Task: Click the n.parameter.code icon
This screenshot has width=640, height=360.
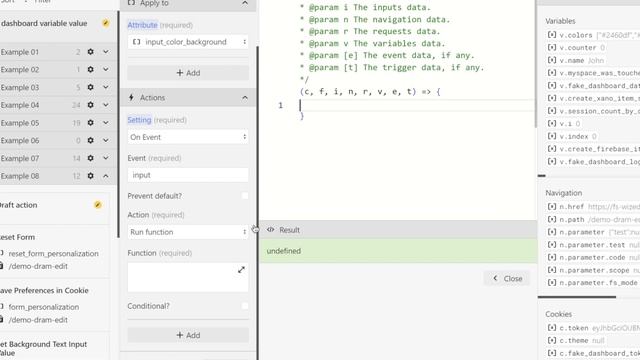Action: (551, 258)
